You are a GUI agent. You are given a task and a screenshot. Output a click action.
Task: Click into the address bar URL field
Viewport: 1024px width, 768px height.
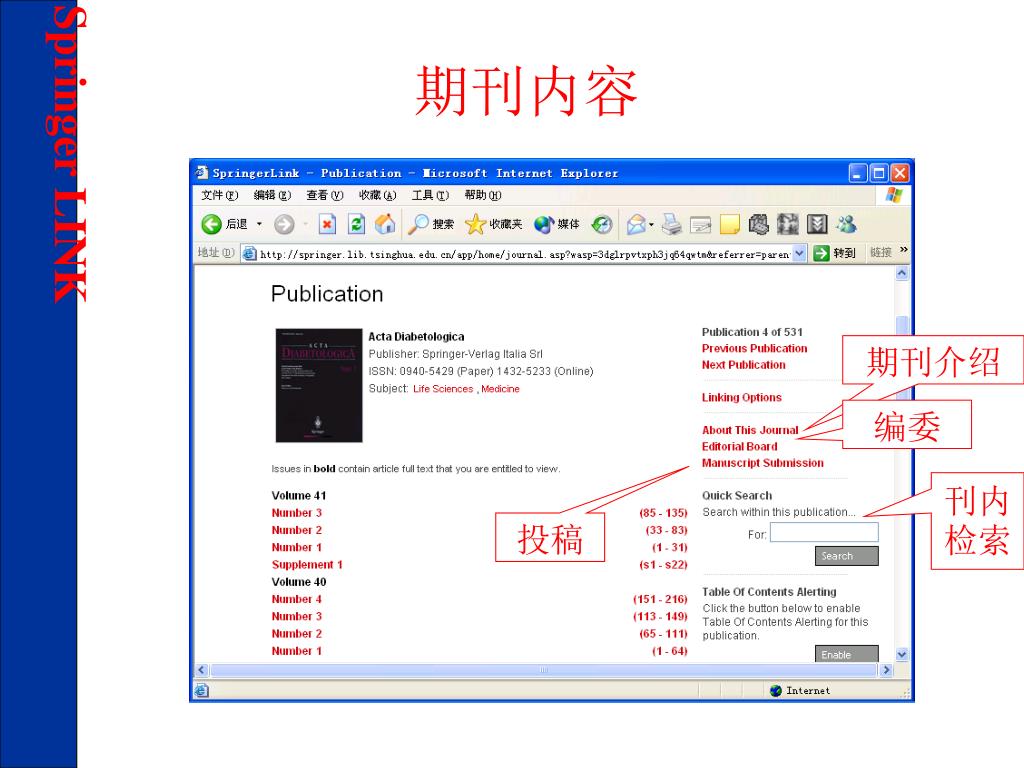pyautogui.click(x=517, y=254)
